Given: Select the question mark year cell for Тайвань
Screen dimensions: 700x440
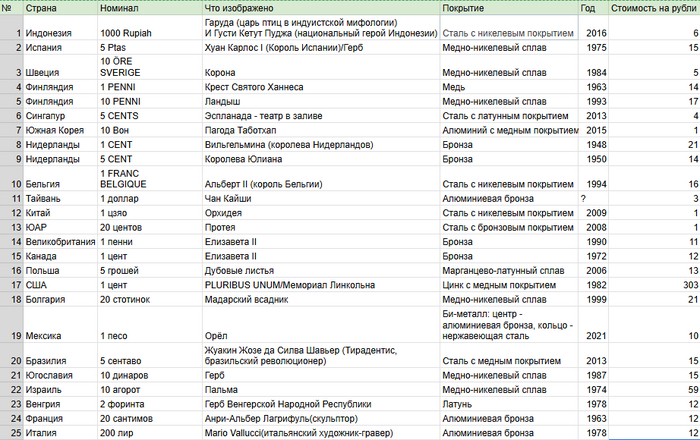Looking at the screenshot, I should pos(593,199).
